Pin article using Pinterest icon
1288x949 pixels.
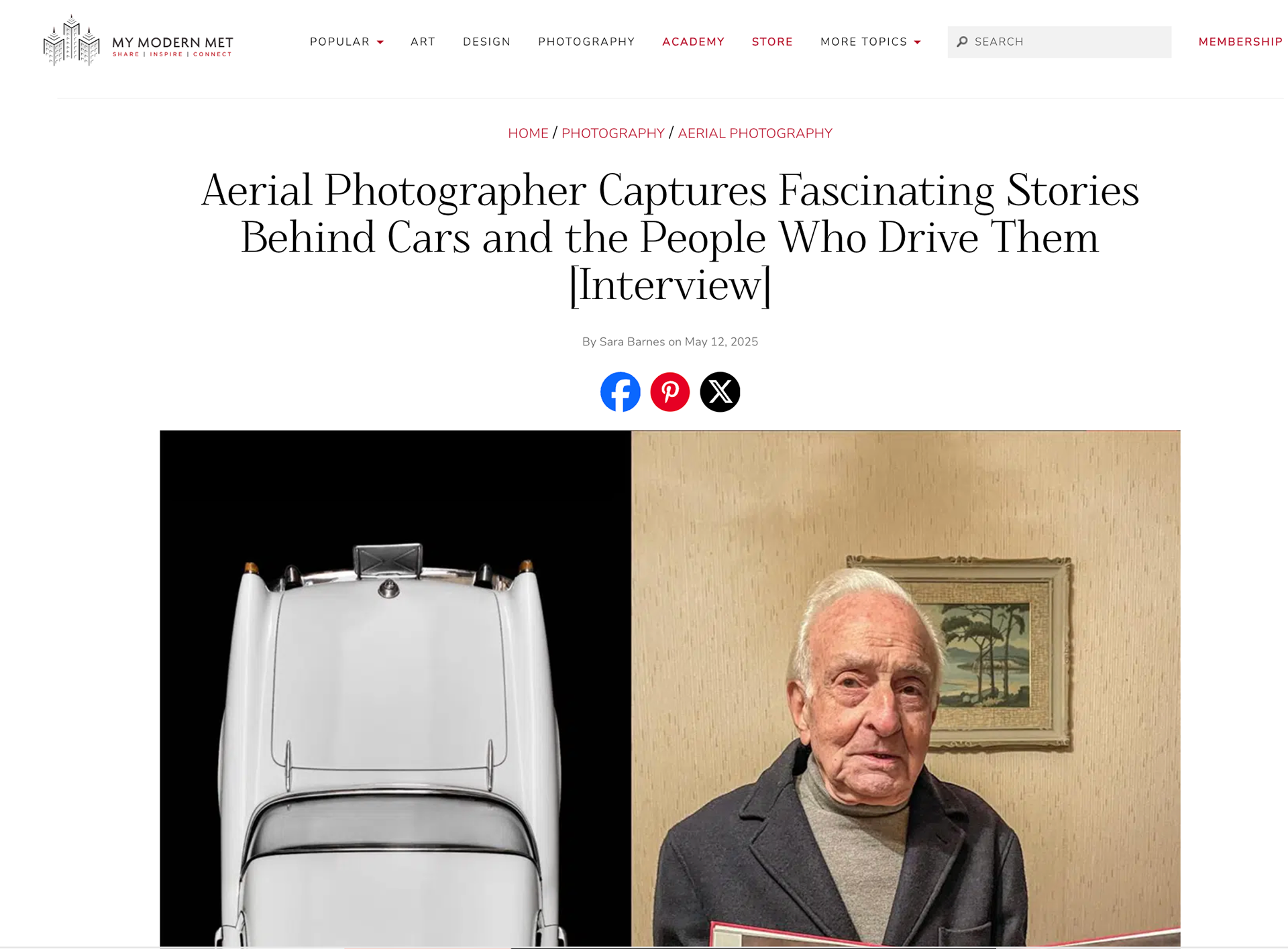[669, 392]
